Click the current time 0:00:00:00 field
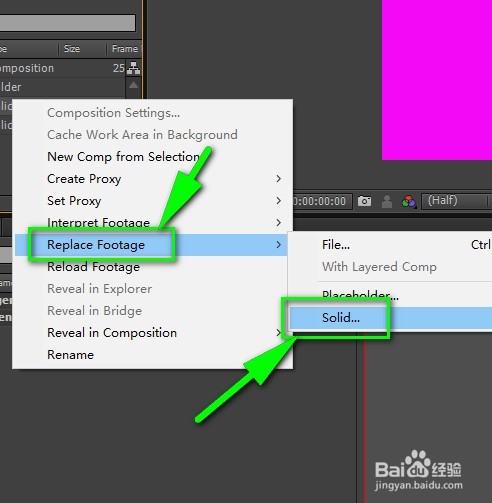492x503 pixels. click(321, 201)
